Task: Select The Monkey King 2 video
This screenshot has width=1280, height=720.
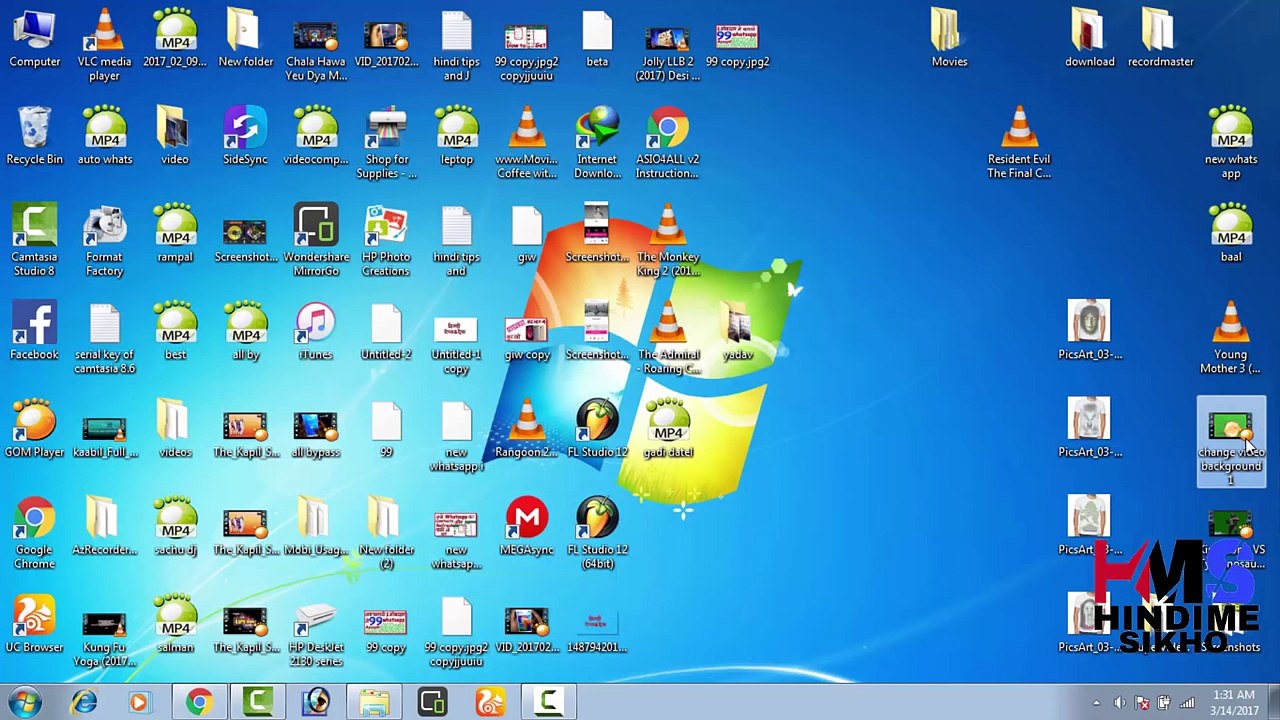Action: pos(667,240)
